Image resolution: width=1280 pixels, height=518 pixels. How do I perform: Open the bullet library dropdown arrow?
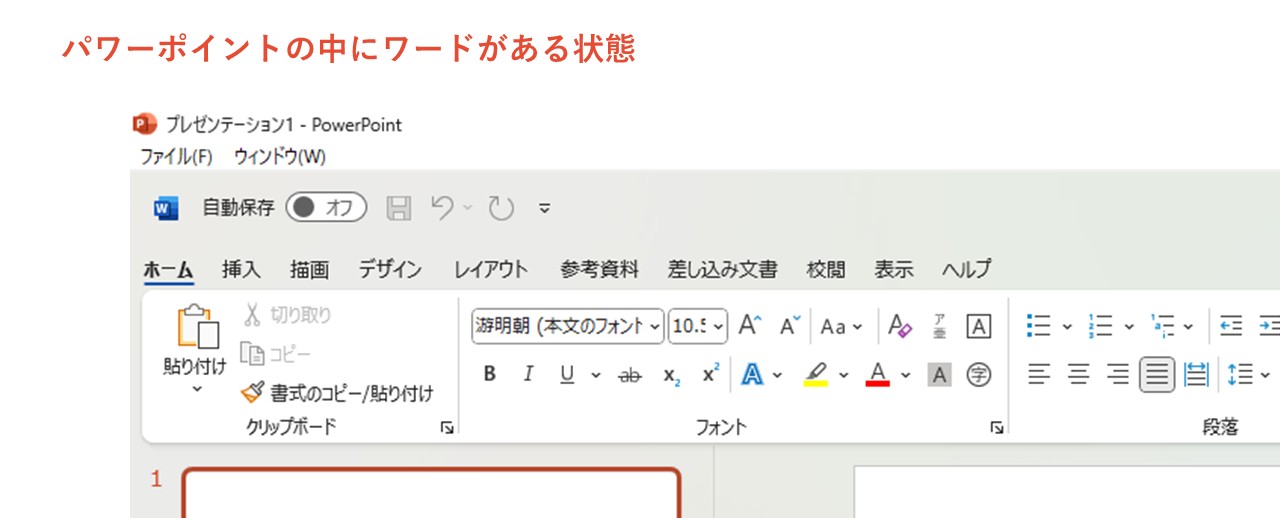coord(1066,327)
